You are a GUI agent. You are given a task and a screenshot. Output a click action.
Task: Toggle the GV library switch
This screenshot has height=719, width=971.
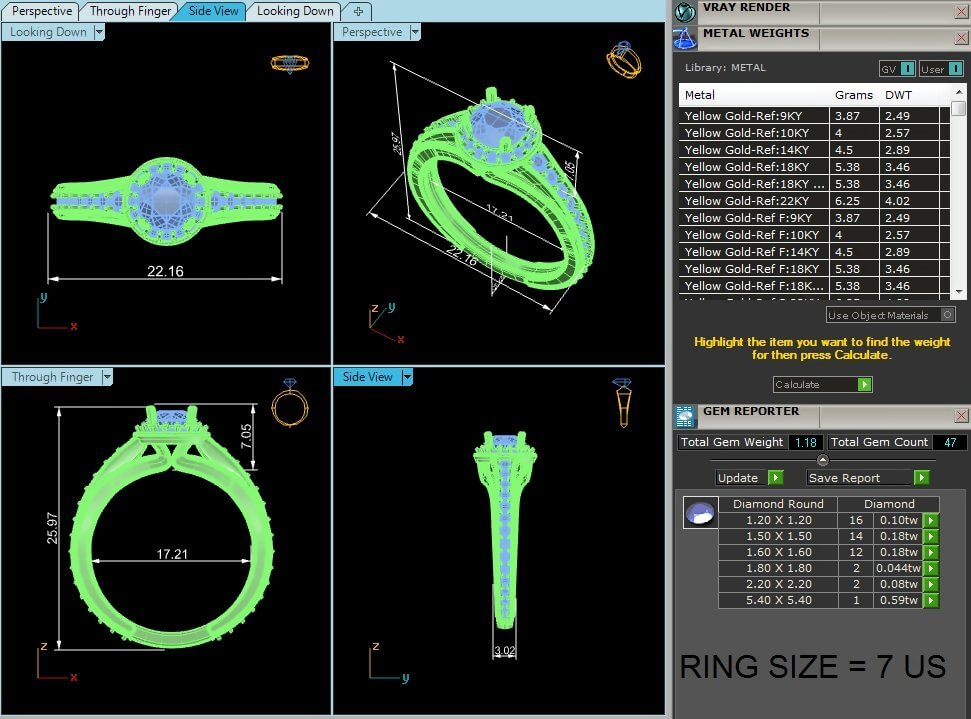[x=906, y=69]
